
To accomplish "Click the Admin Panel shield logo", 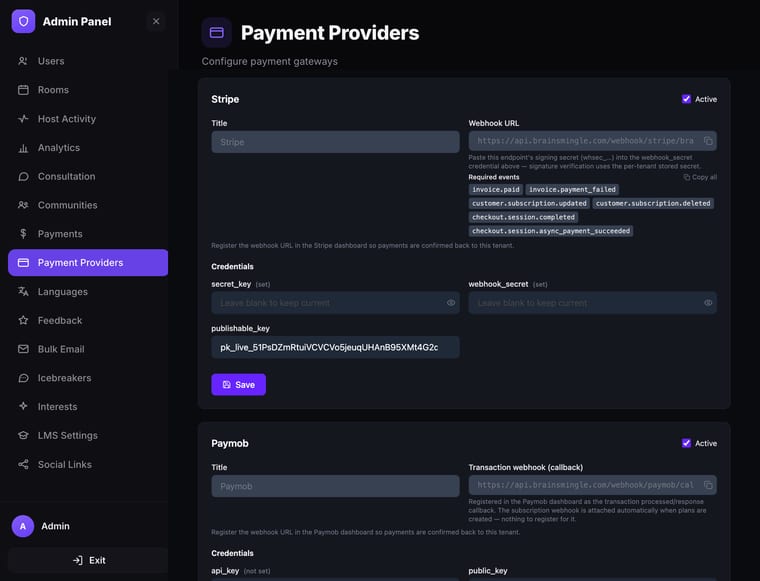I will [23, 21].
